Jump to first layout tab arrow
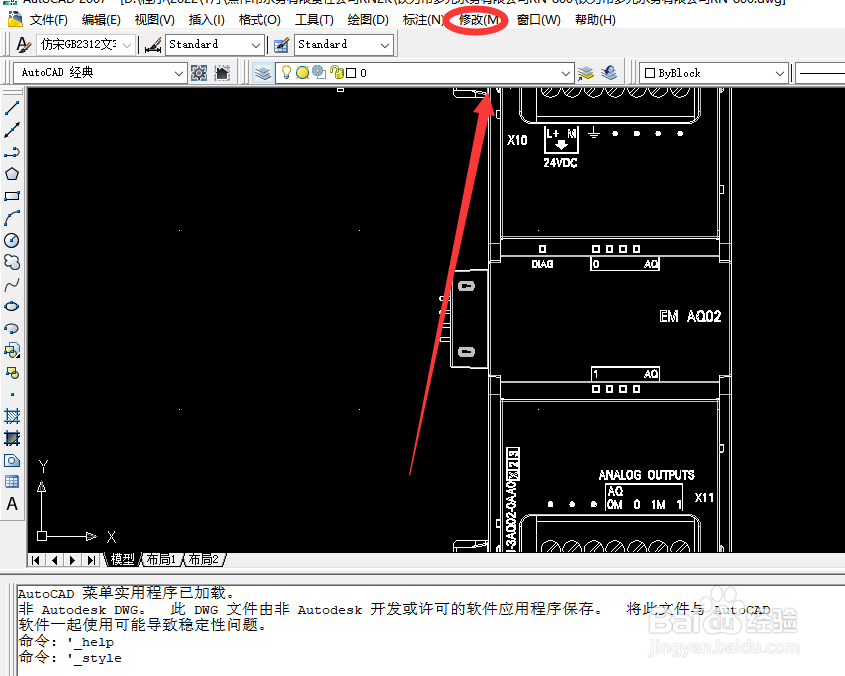The image size is (845, 676). tap(36, 560)
